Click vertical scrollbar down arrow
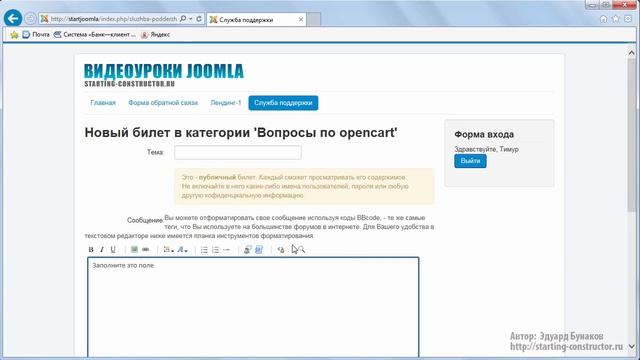 [631, 347]
